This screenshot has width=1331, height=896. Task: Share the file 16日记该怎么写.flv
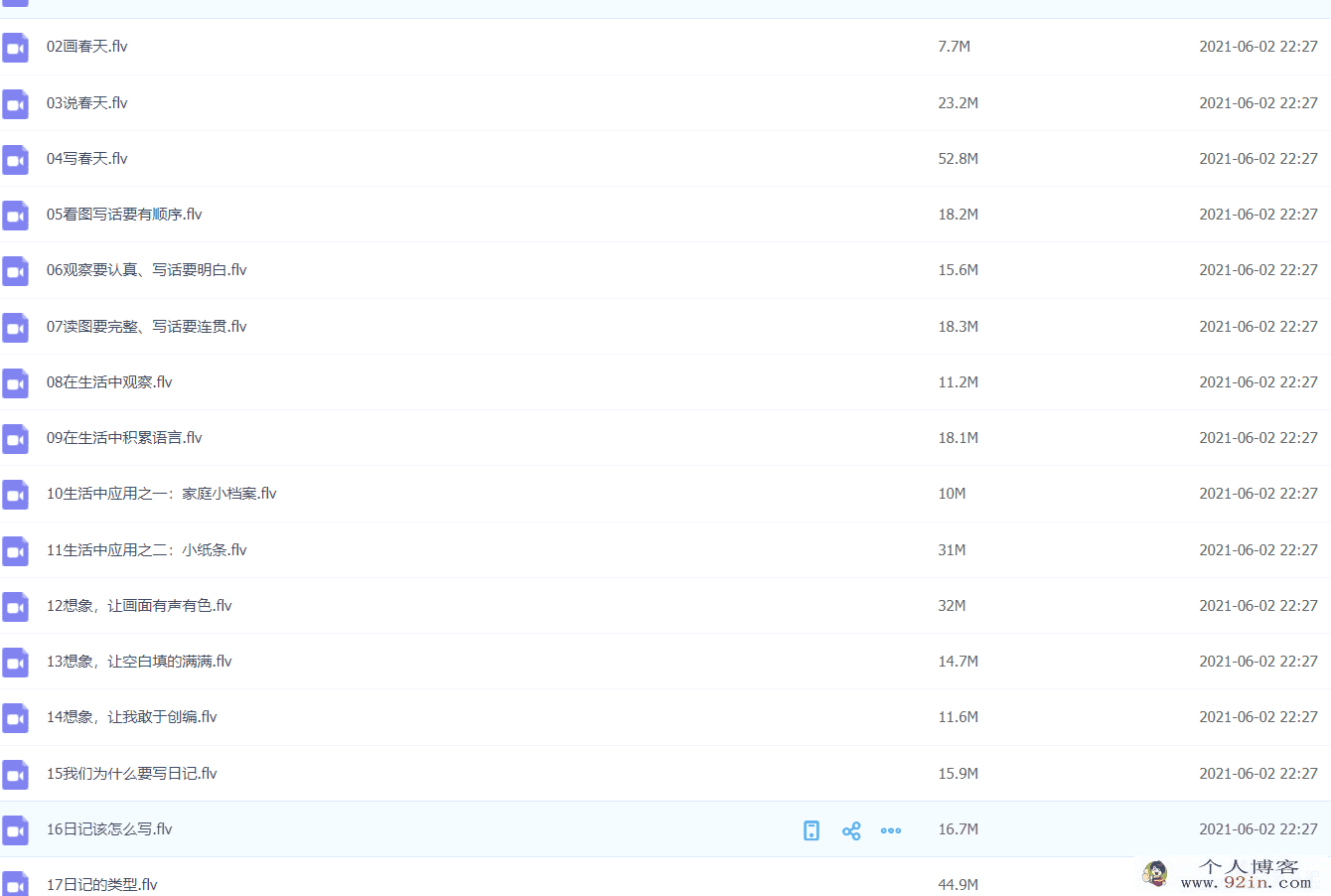[851, 830]
